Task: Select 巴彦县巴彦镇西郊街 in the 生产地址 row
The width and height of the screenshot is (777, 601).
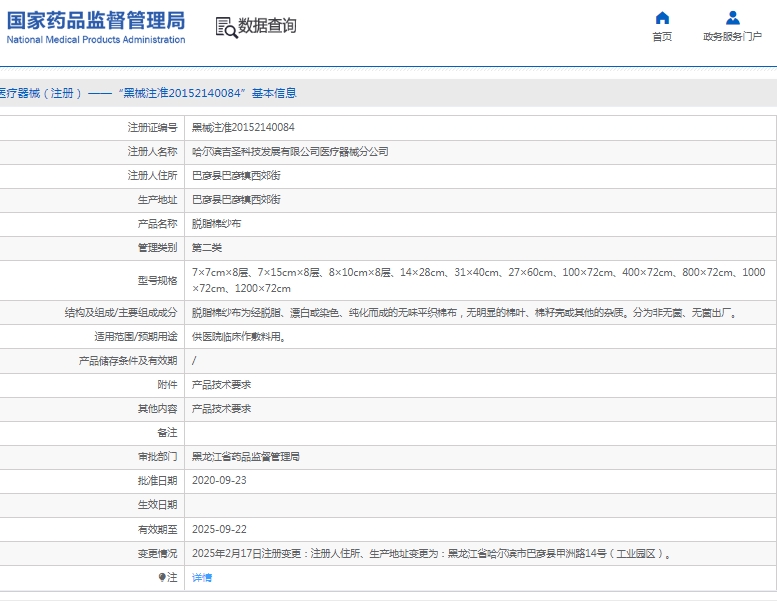Action: point(236,200)
